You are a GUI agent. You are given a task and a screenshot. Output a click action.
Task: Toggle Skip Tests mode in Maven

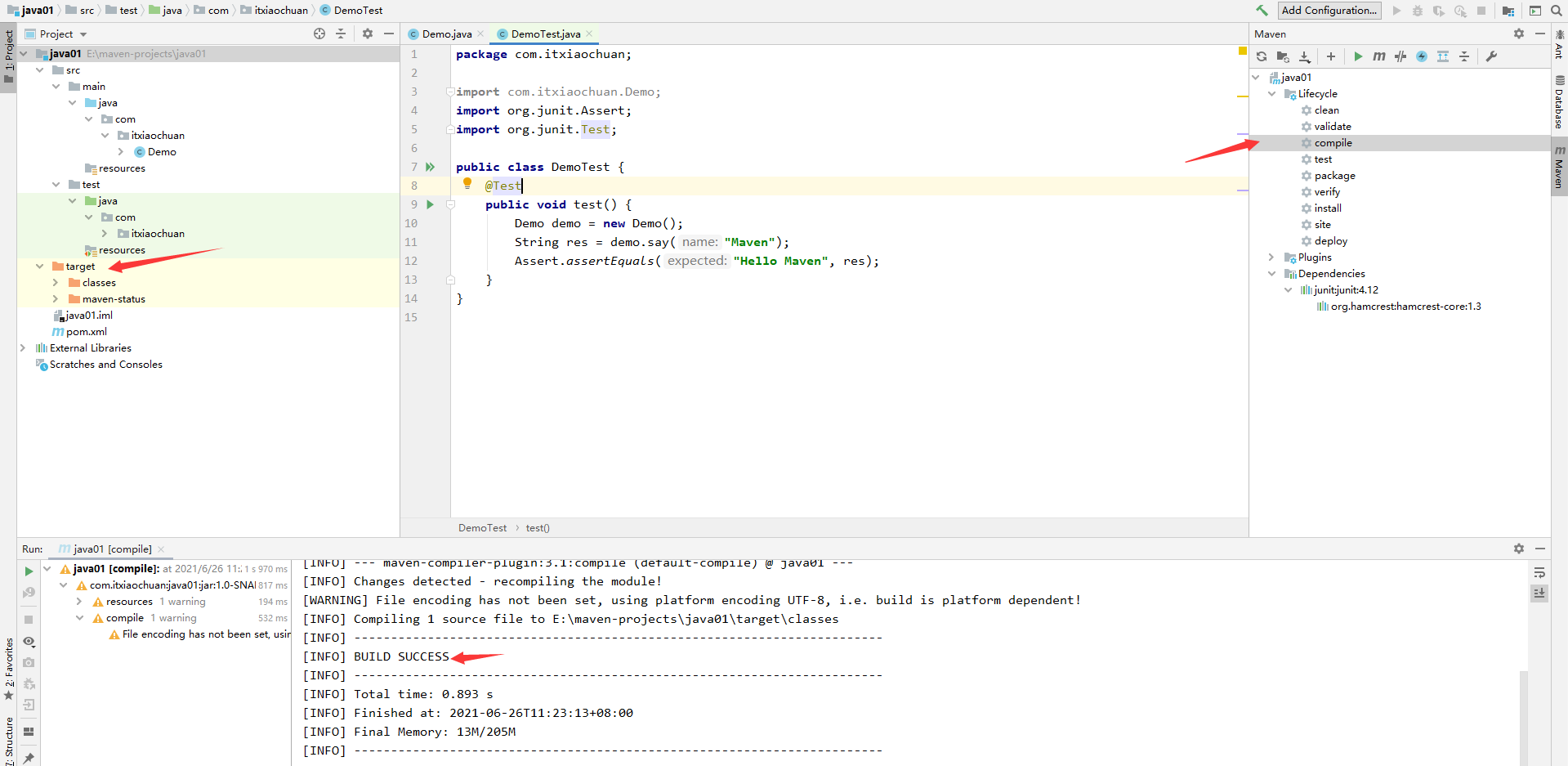click(x=1422, y=56)
